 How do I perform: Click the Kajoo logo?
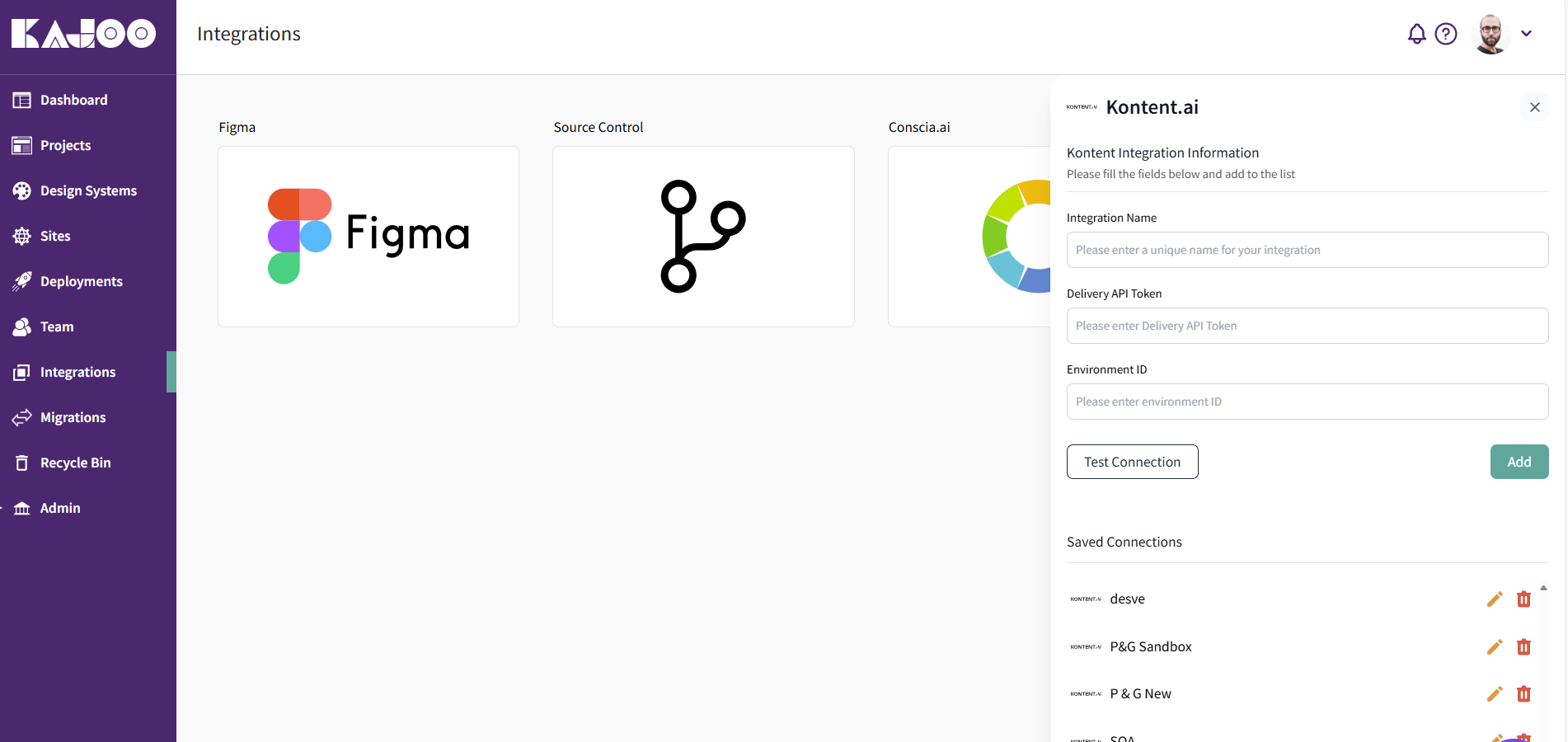click(x=83, y=33)
